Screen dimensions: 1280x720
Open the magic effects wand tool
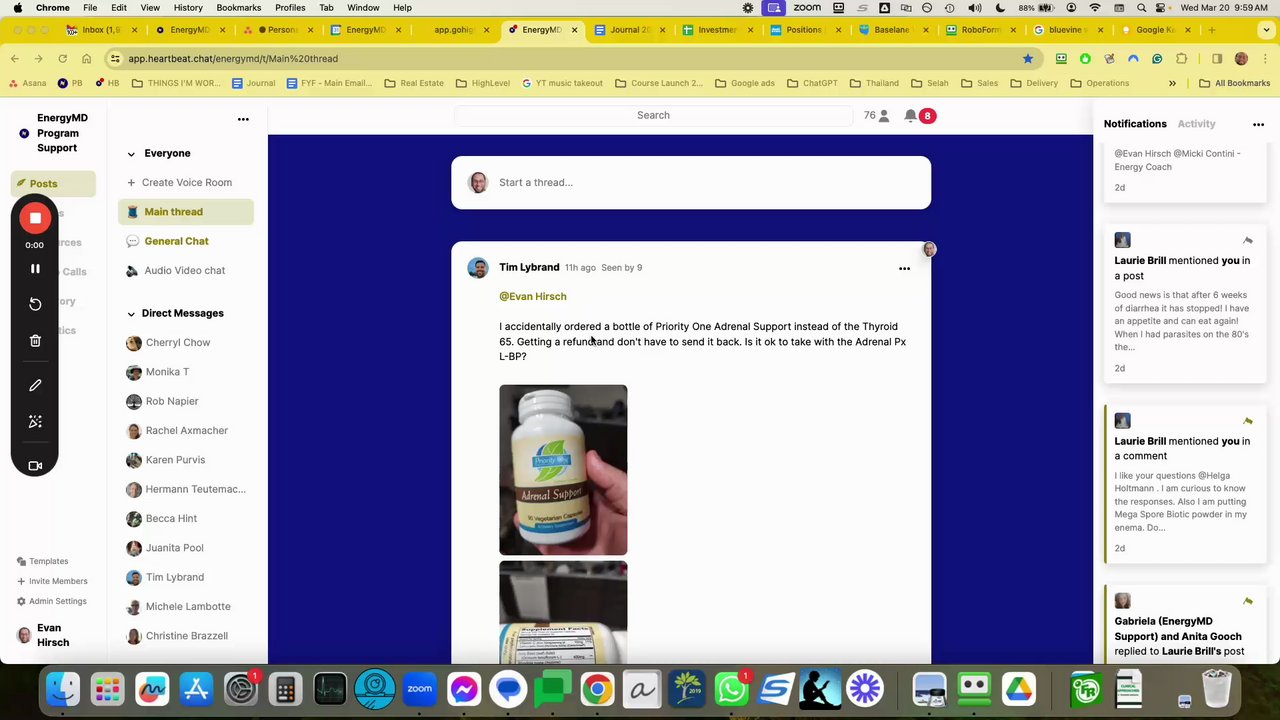[35, 422]
